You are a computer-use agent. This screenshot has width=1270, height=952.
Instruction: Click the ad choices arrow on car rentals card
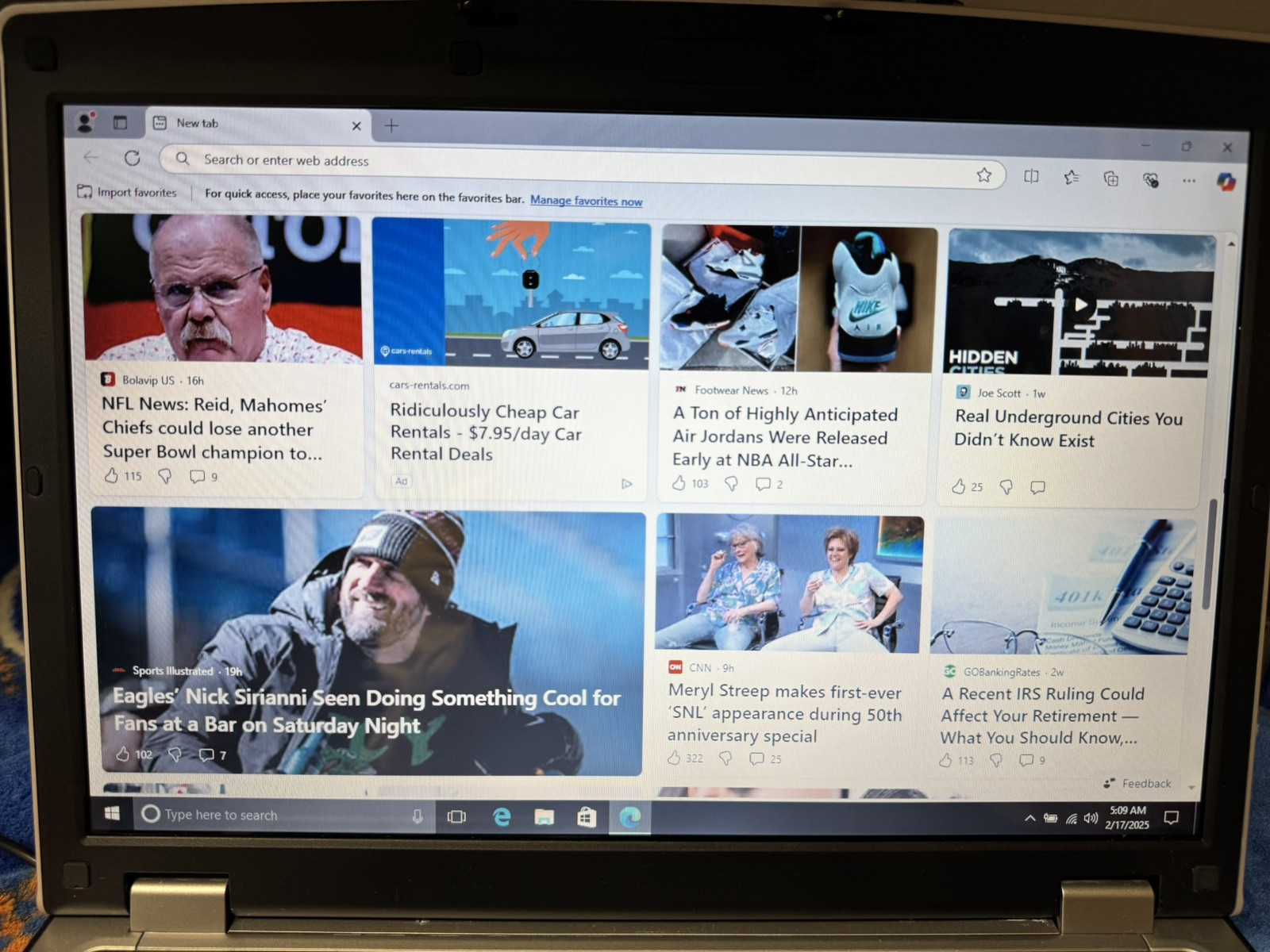pos(627,484)
